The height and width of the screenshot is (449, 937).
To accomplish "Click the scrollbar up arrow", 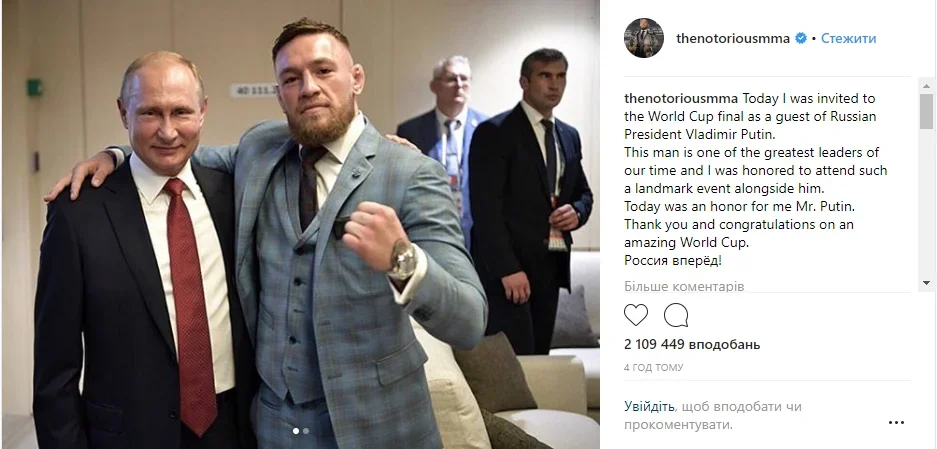I will 926,85.
